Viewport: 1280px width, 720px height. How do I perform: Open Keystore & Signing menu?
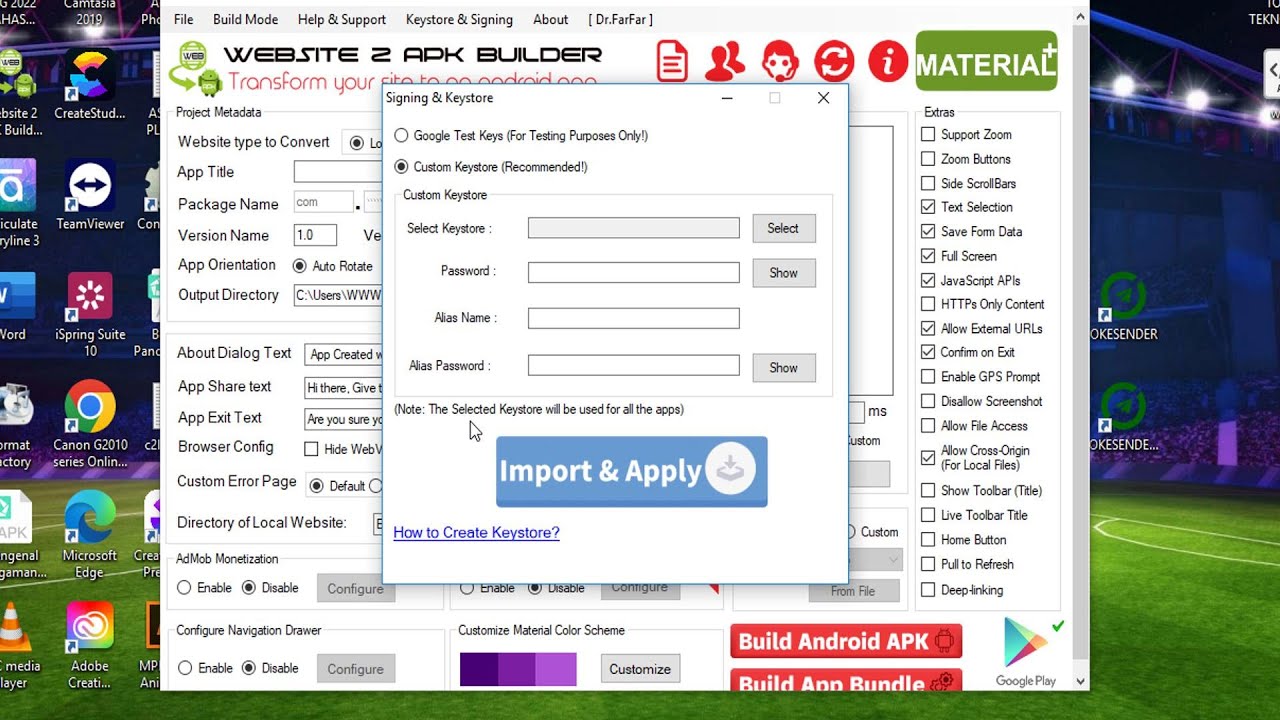pos(459,19)
